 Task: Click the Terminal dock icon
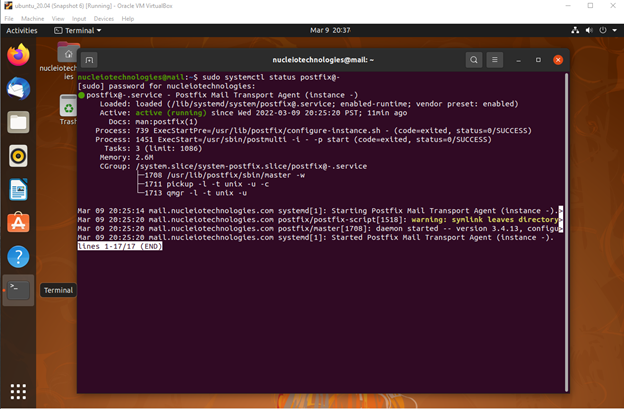(18, 290)
